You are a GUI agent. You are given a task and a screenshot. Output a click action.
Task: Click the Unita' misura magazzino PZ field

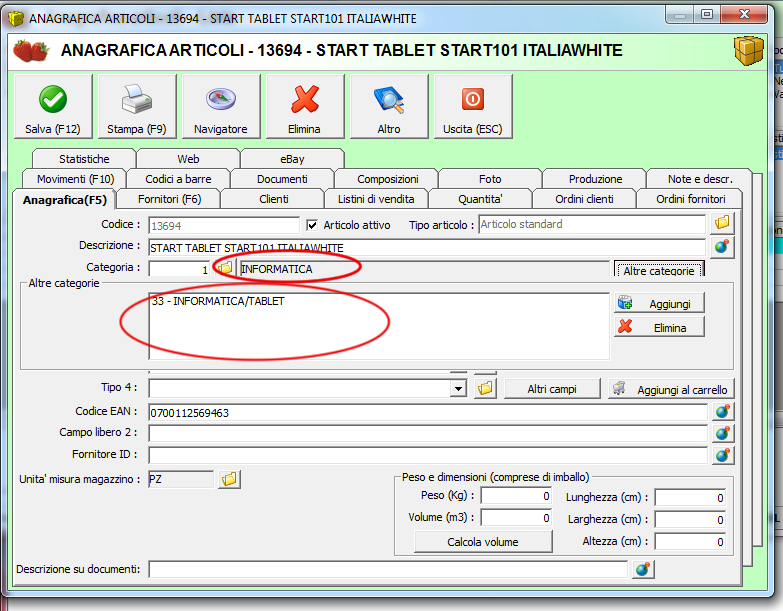[181, 479]
